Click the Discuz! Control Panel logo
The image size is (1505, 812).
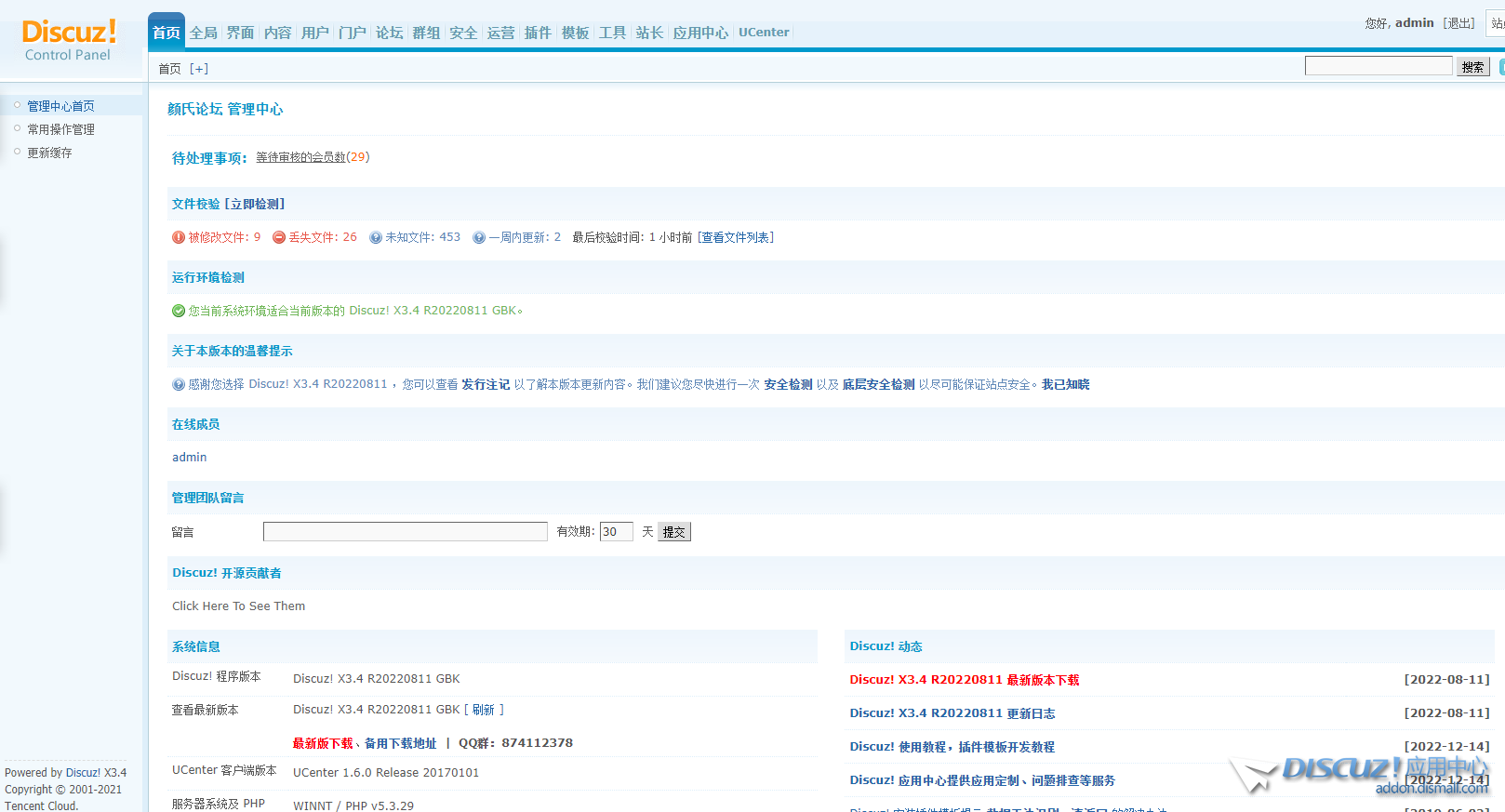coord(69,40)
